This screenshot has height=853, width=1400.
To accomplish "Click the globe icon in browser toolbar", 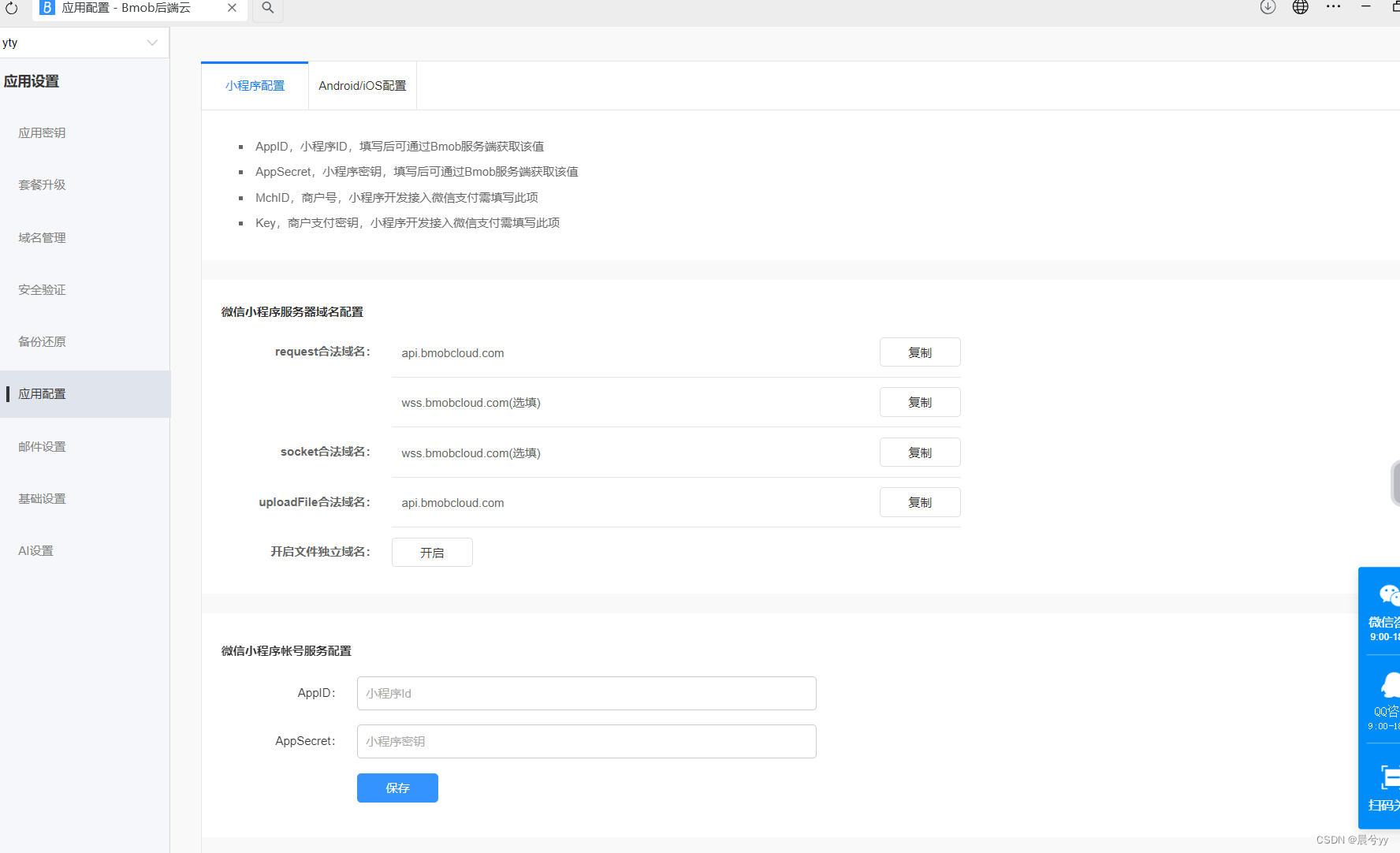I will click(1301, 7).
